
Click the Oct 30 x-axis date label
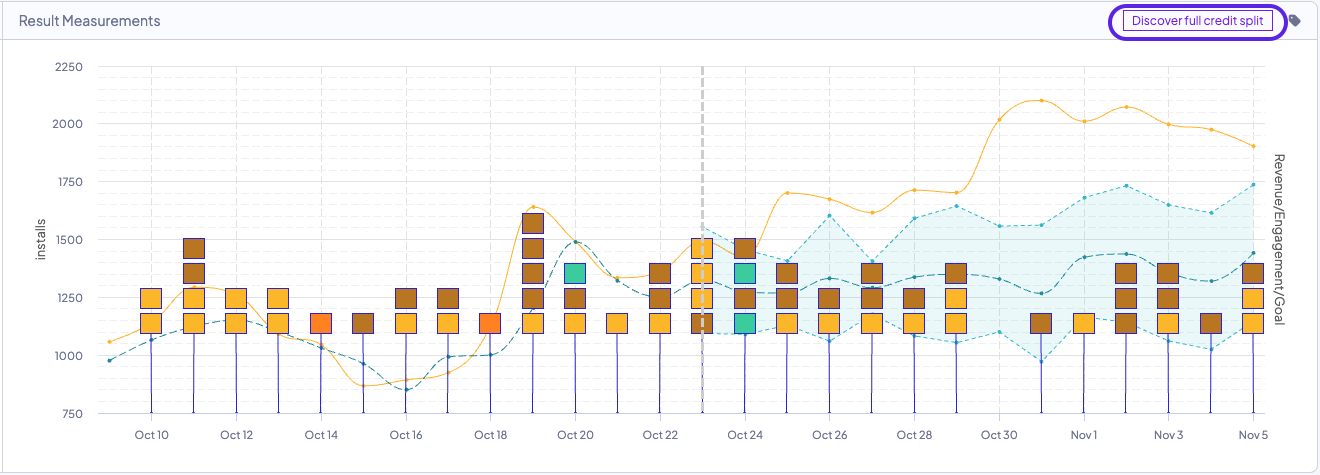pyautogui.click(x=998, y=435)
